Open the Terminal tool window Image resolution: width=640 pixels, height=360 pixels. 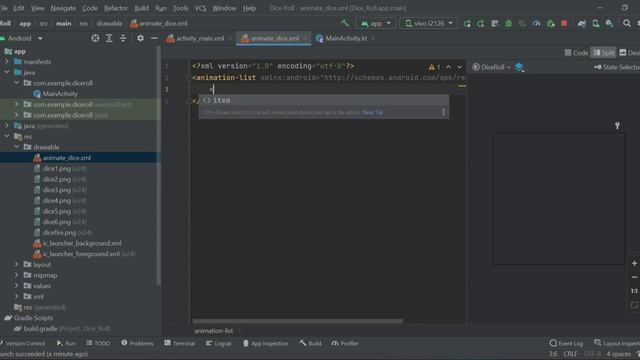click(x=180, y=343)
